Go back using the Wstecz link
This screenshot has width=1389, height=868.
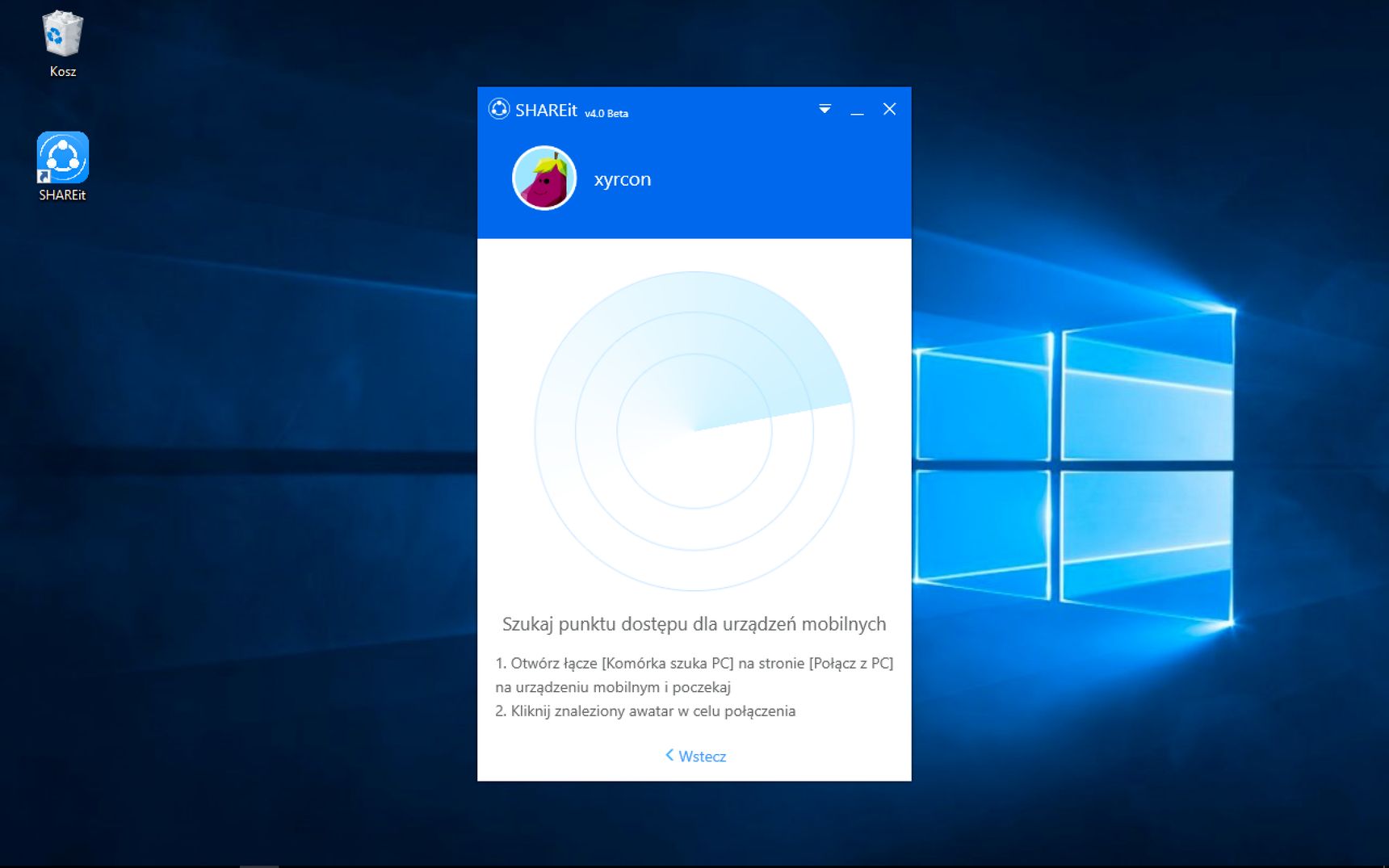(695, 756)
